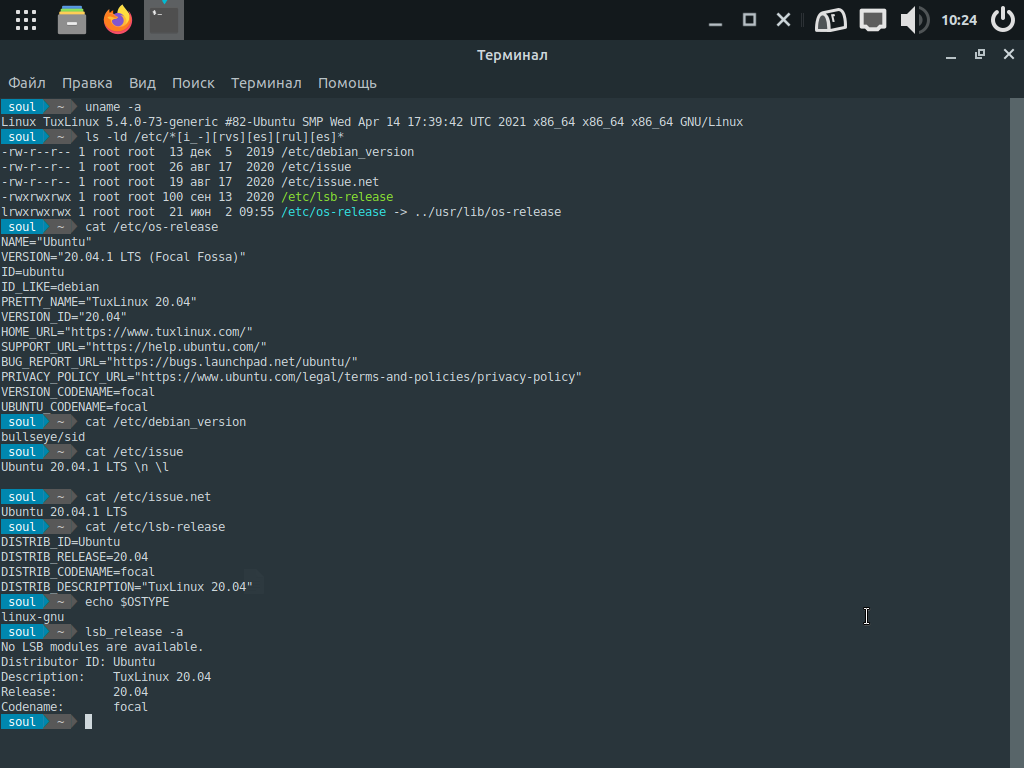The height and width of the screenshot is (768, 1024).
Task: Click the 'Linux TuxLinux 5.4.0-73-generic' kernel line
Action: coord(372,121)
